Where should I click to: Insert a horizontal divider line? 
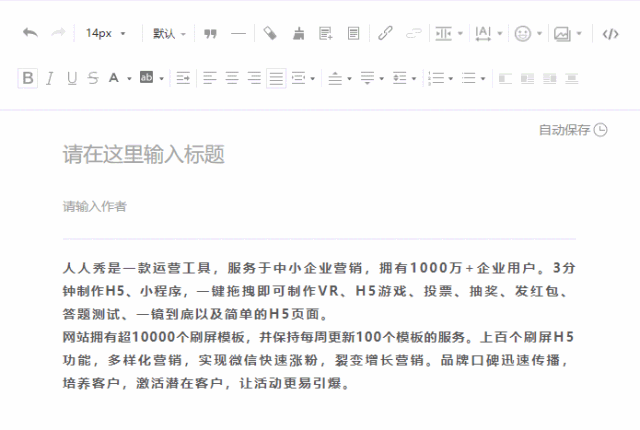tap(238, 33)
